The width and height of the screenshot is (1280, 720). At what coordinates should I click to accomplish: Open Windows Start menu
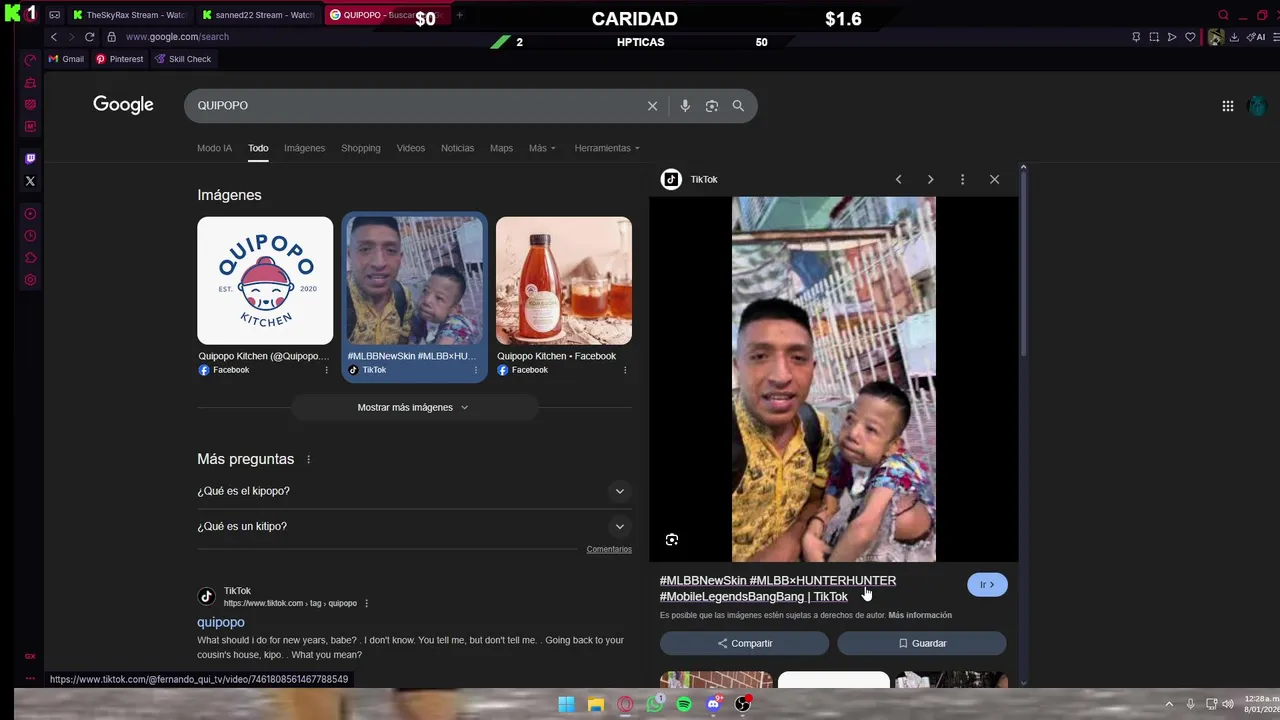tap(566, 704)
